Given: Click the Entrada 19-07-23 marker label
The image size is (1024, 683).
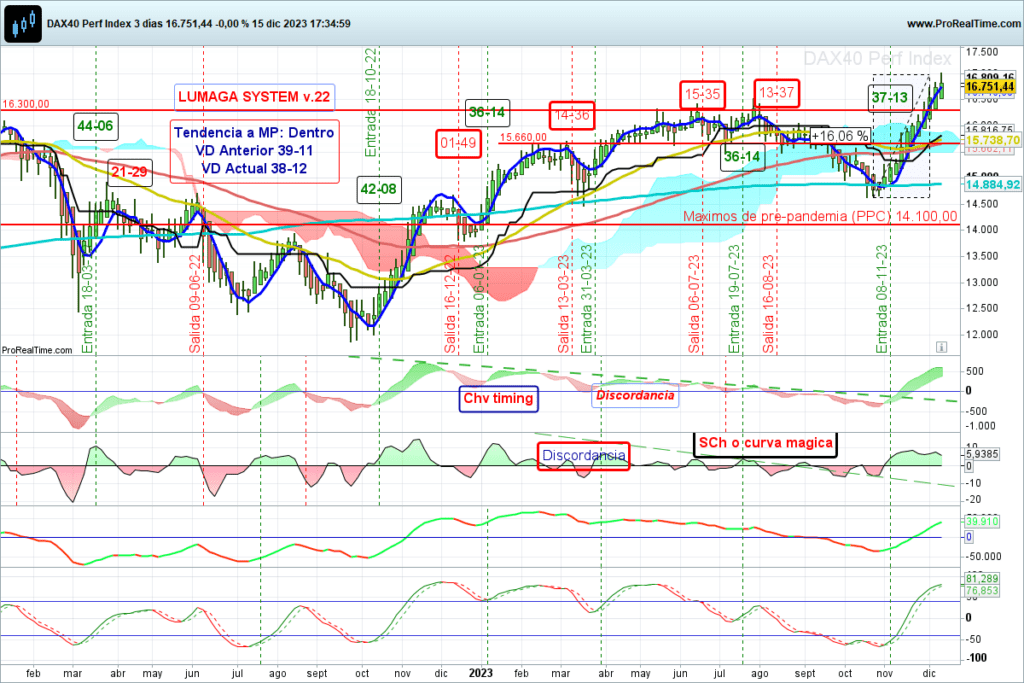Looking at the screenshot, I should point(734,299).
